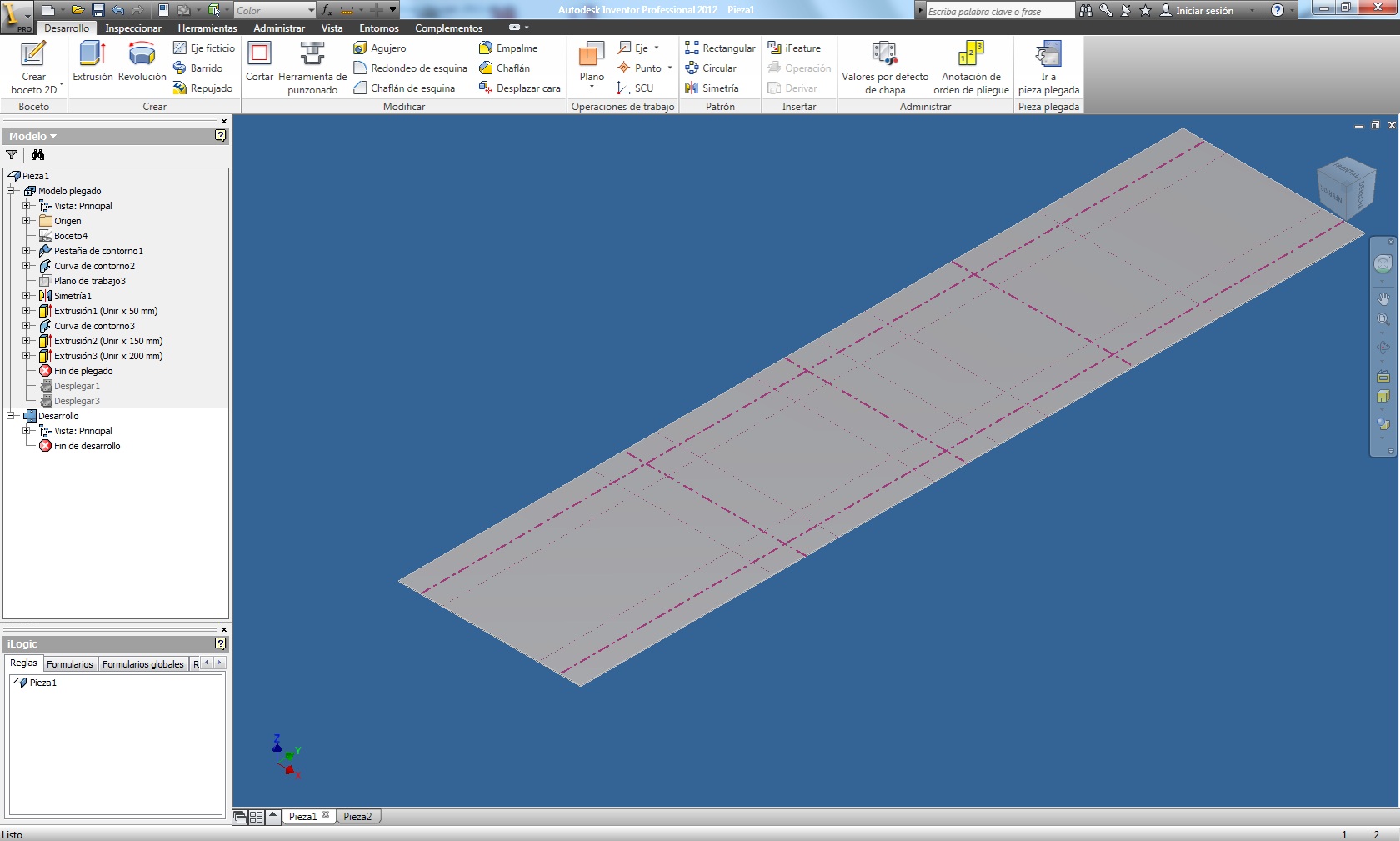
Task: Open the Inspeccionar ribbon tab
Action: (133, 28)
